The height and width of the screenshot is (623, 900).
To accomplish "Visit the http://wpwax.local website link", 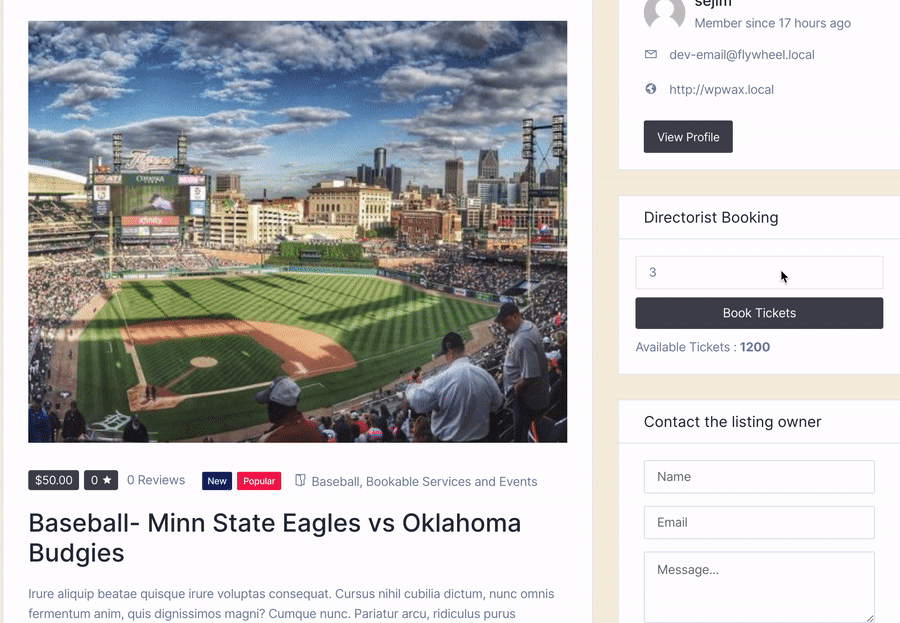I will point(721,90).
